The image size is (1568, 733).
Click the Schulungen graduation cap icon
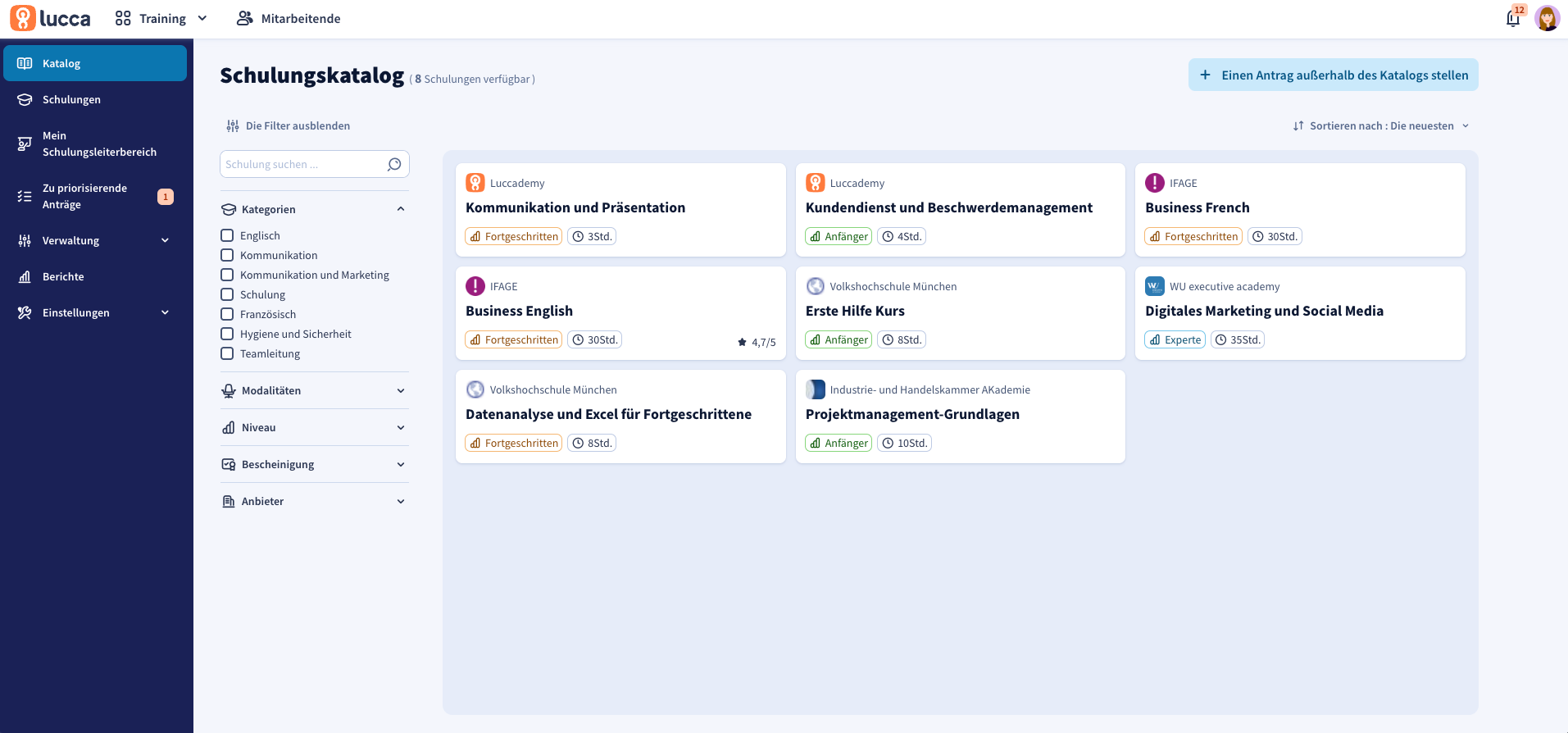point(25,100)
